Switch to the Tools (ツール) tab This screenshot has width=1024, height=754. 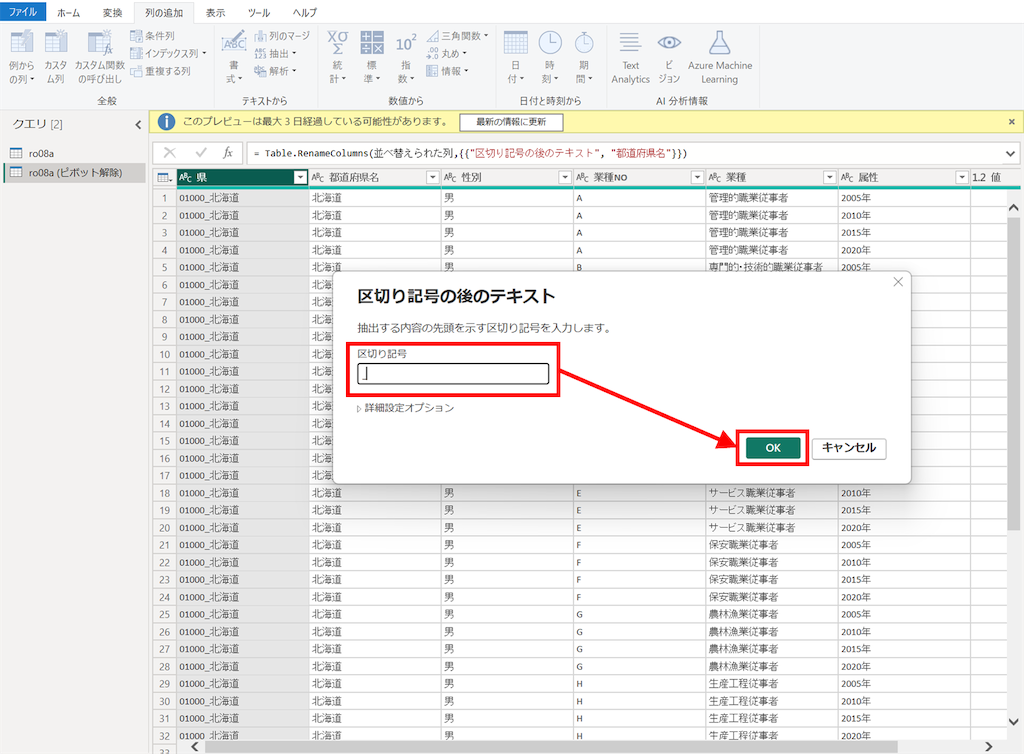[x=259, y=12]
